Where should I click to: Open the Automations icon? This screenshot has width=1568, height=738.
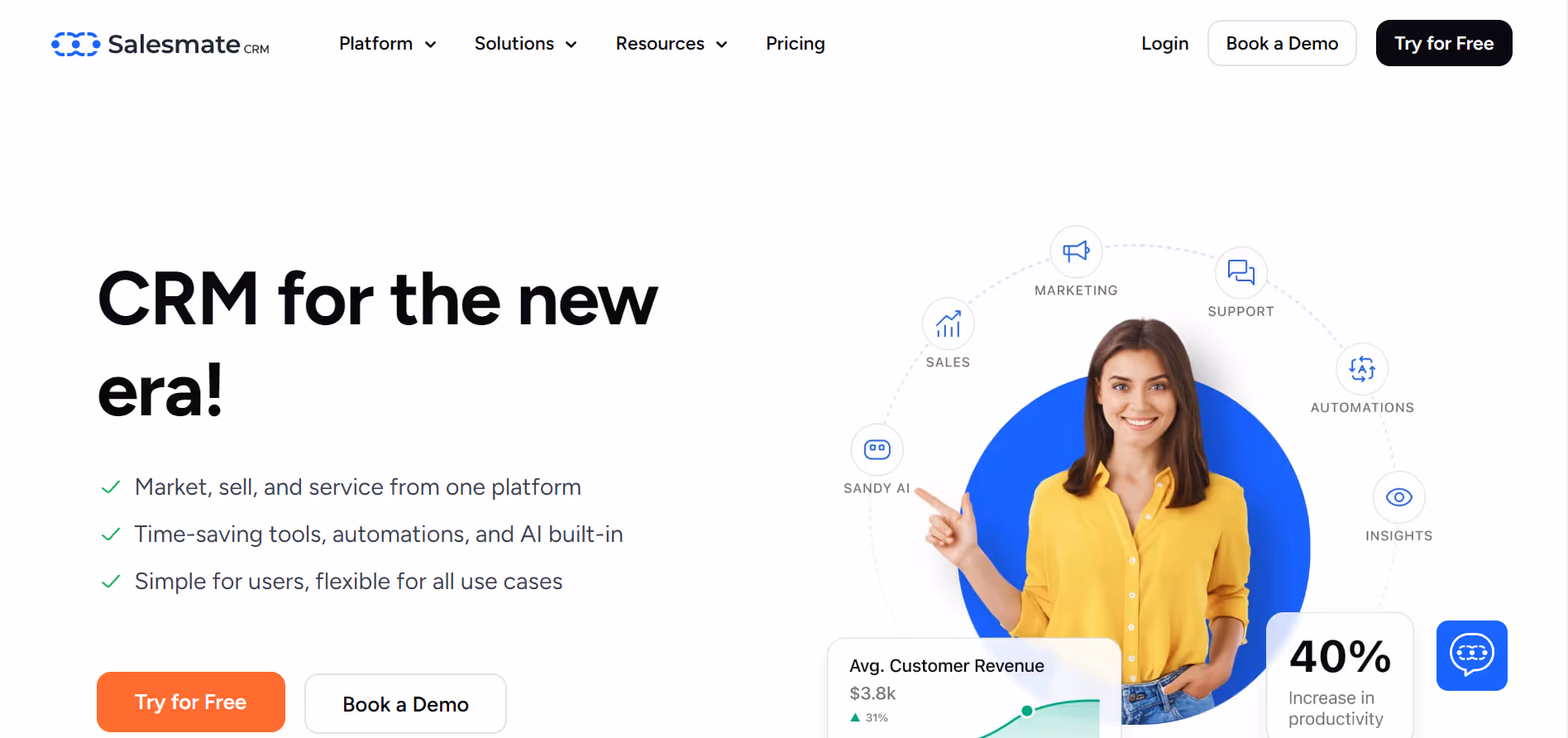tap(1362, 369)
